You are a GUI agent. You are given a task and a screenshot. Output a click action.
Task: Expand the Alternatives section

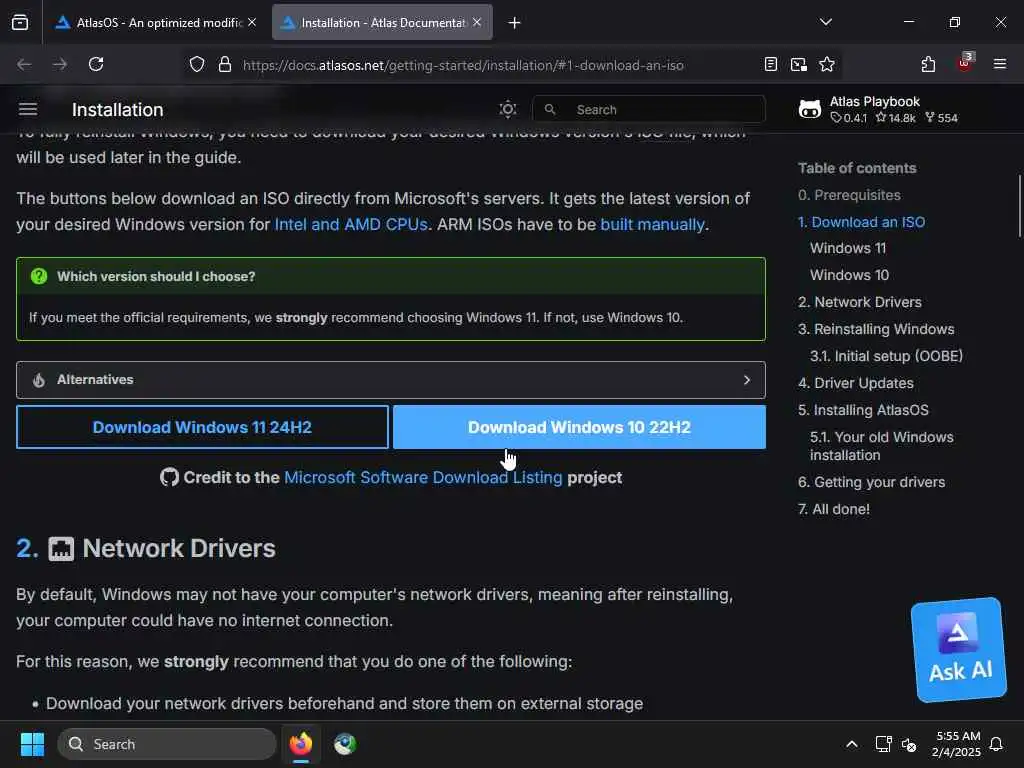point(391,379)
